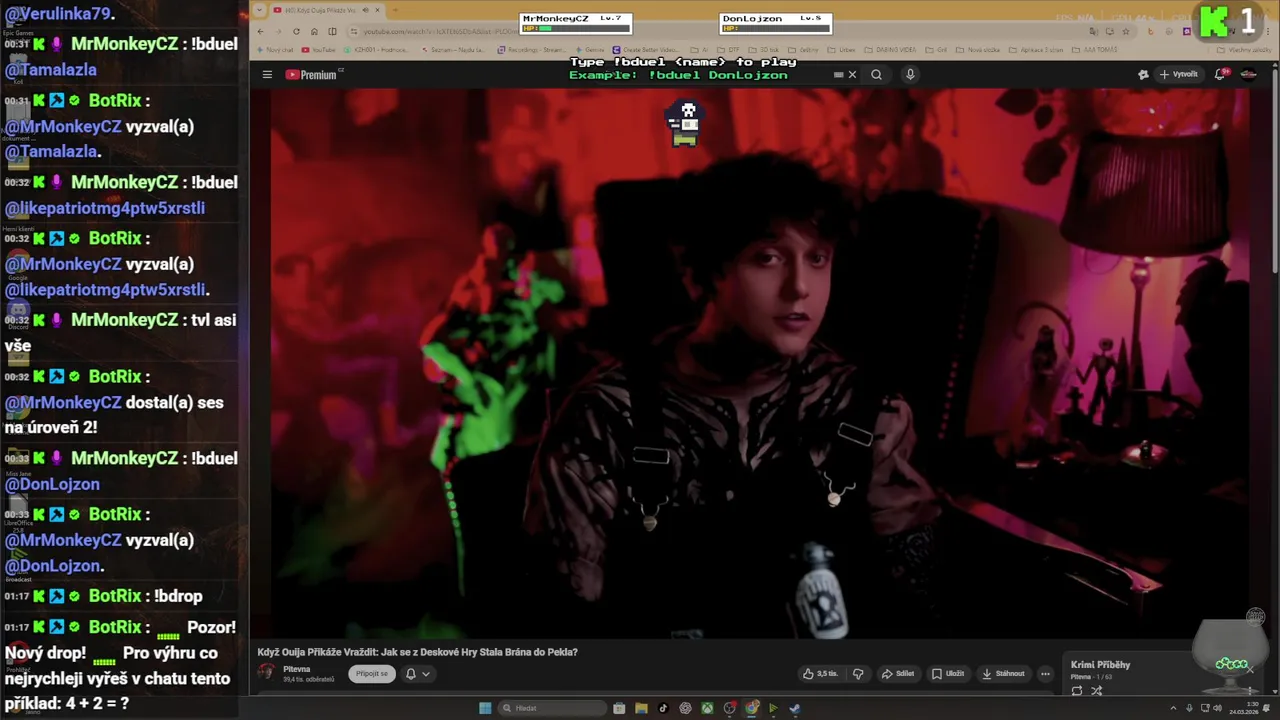Click the taskbar Hledat search field
The width and height of the screenshot is (1280, 720).
552,708
